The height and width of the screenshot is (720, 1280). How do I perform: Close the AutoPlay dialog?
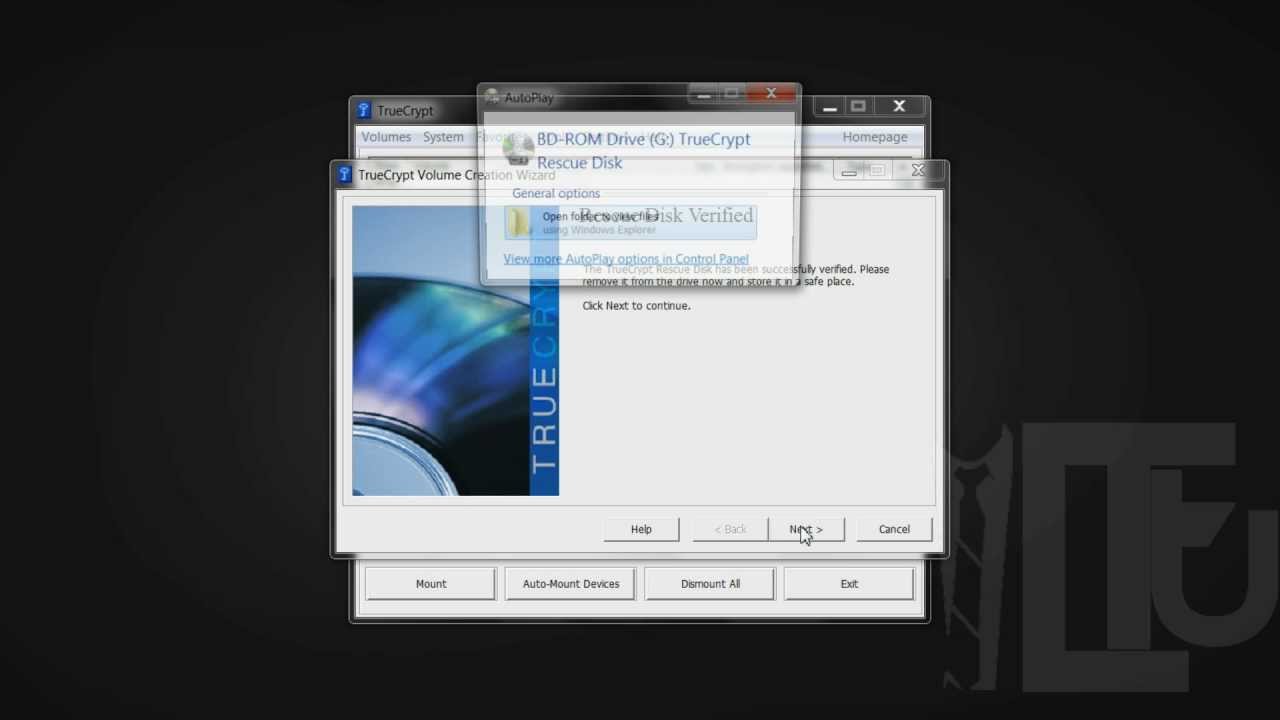coord(771,94)
